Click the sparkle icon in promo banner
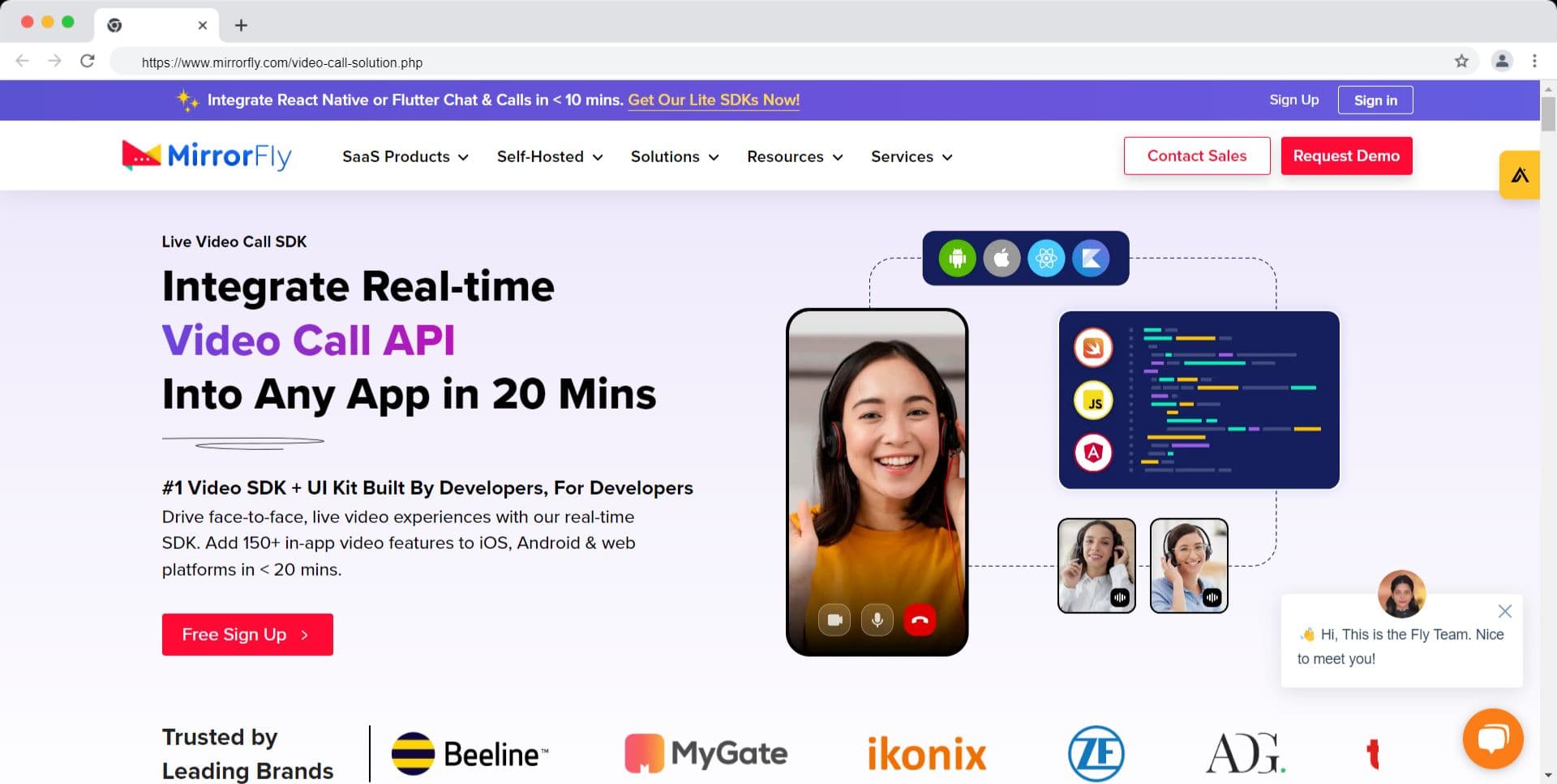Screen dimensions: 1557x784 point(187,100)
